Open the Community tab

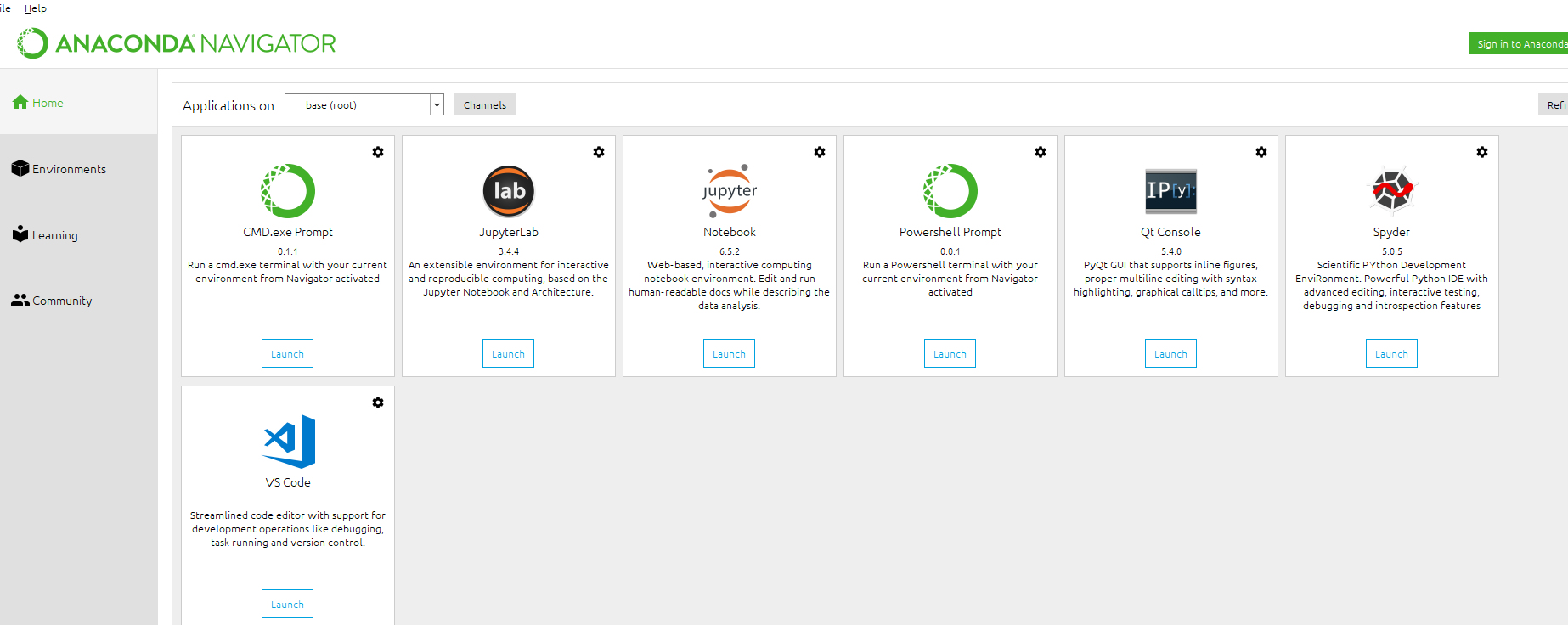coord(78,301)
